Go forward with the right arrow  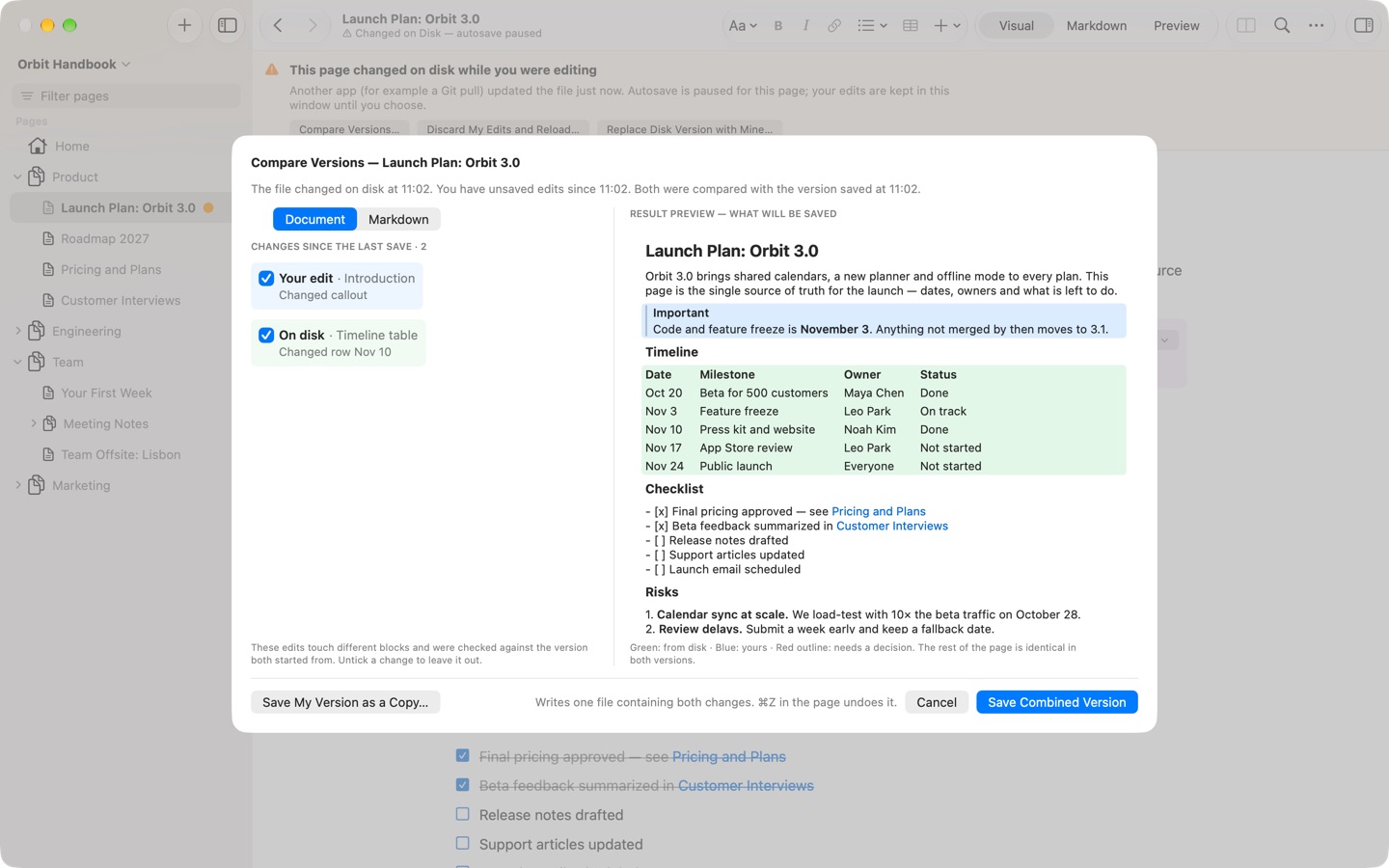click(x=313, y=26)
